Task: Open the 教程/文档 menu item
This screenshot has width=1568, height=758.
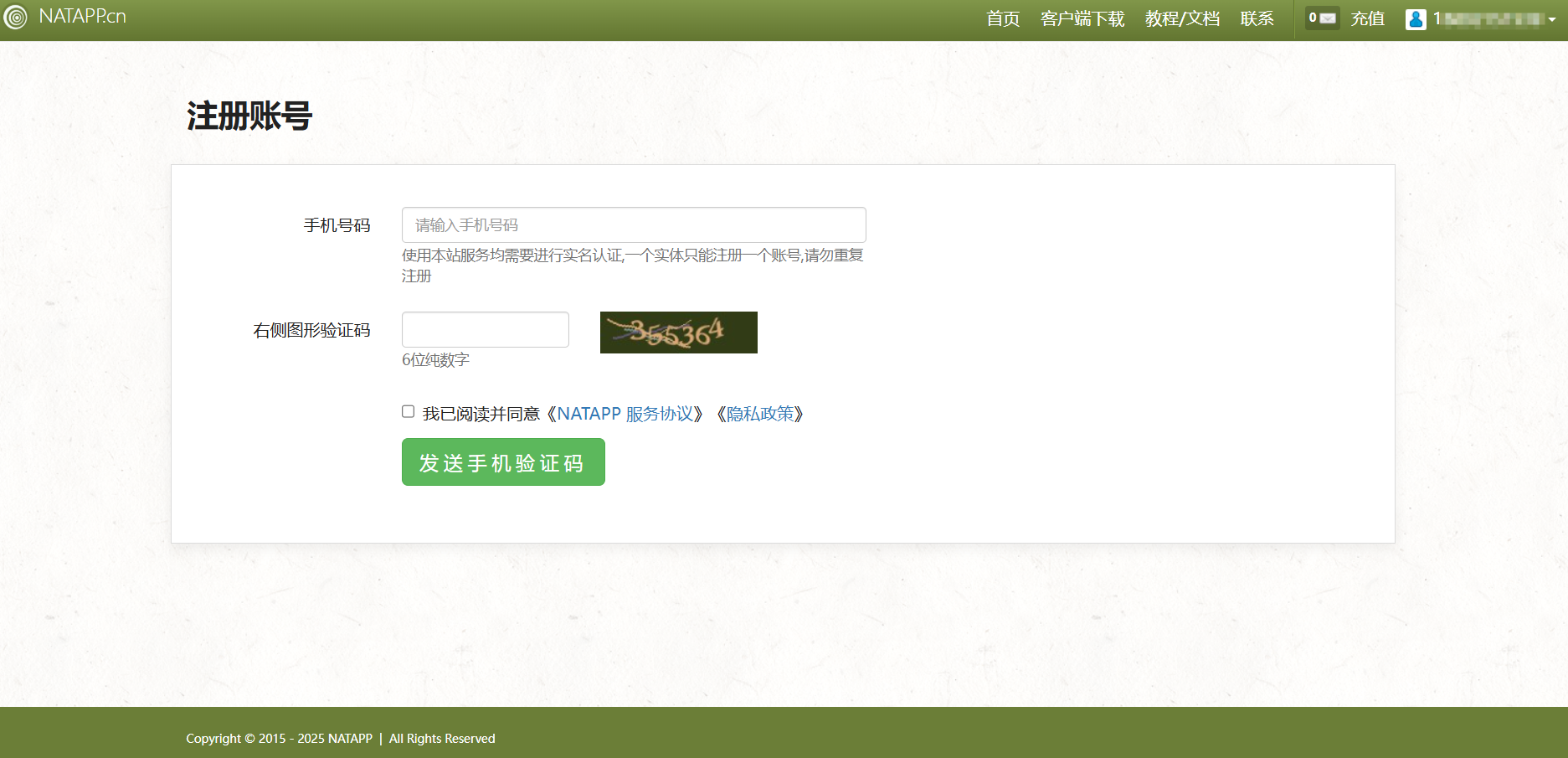Action: pos(1182,18)
